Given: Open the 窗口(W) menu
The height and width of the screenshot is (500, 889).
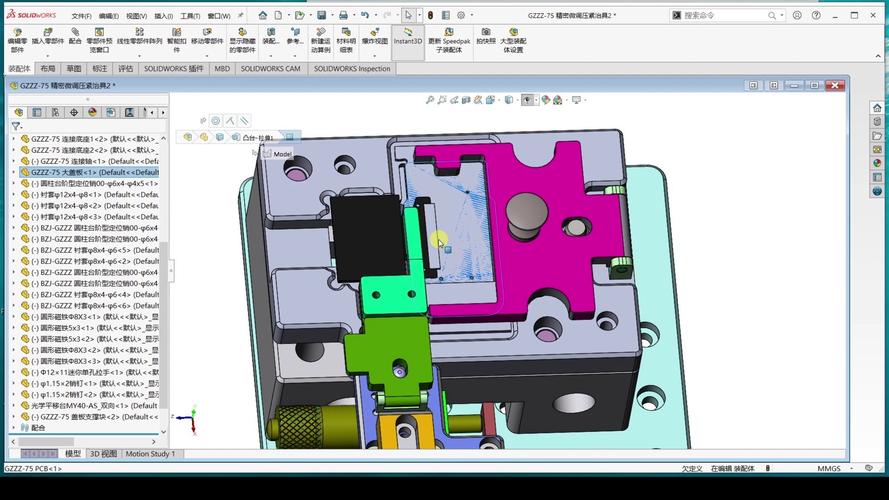Looking at the screenshot, I should click(219, 16).
